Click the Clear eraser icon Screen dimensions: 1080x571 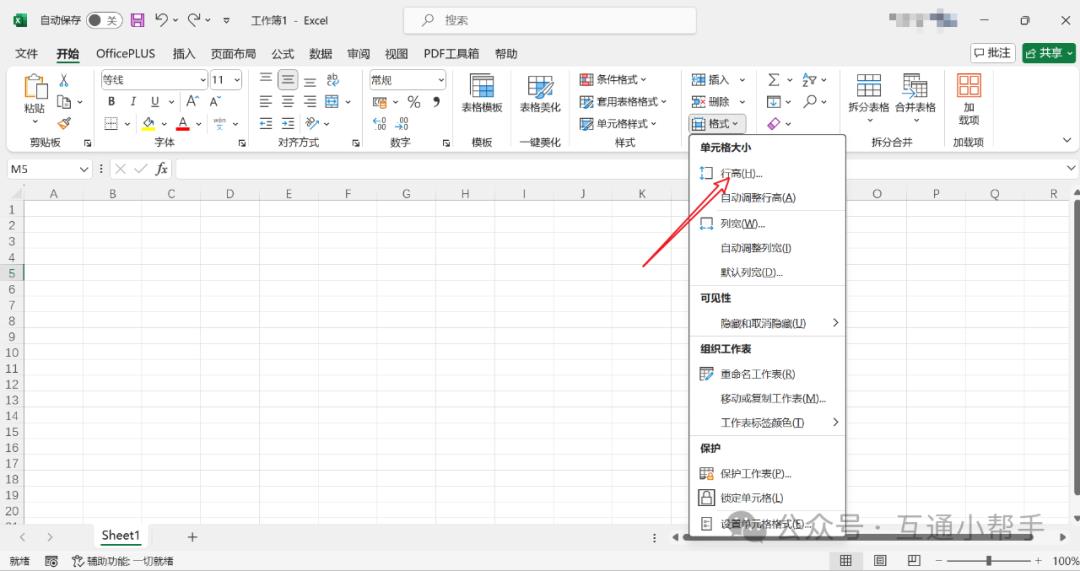point(773,123)
